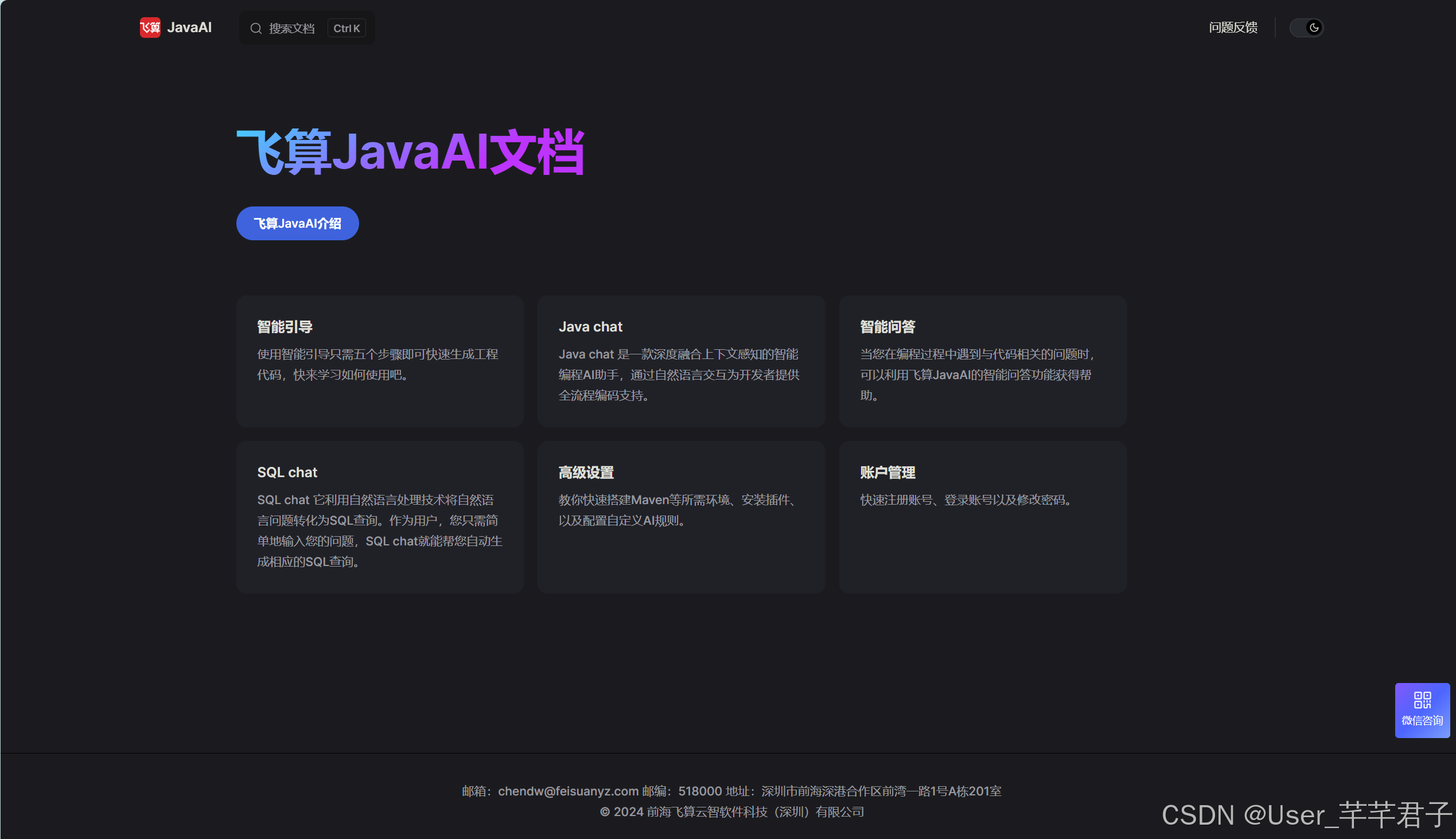
Task: Open the 问题反馈 feedback link
Action: click(x=1233, y=28)
